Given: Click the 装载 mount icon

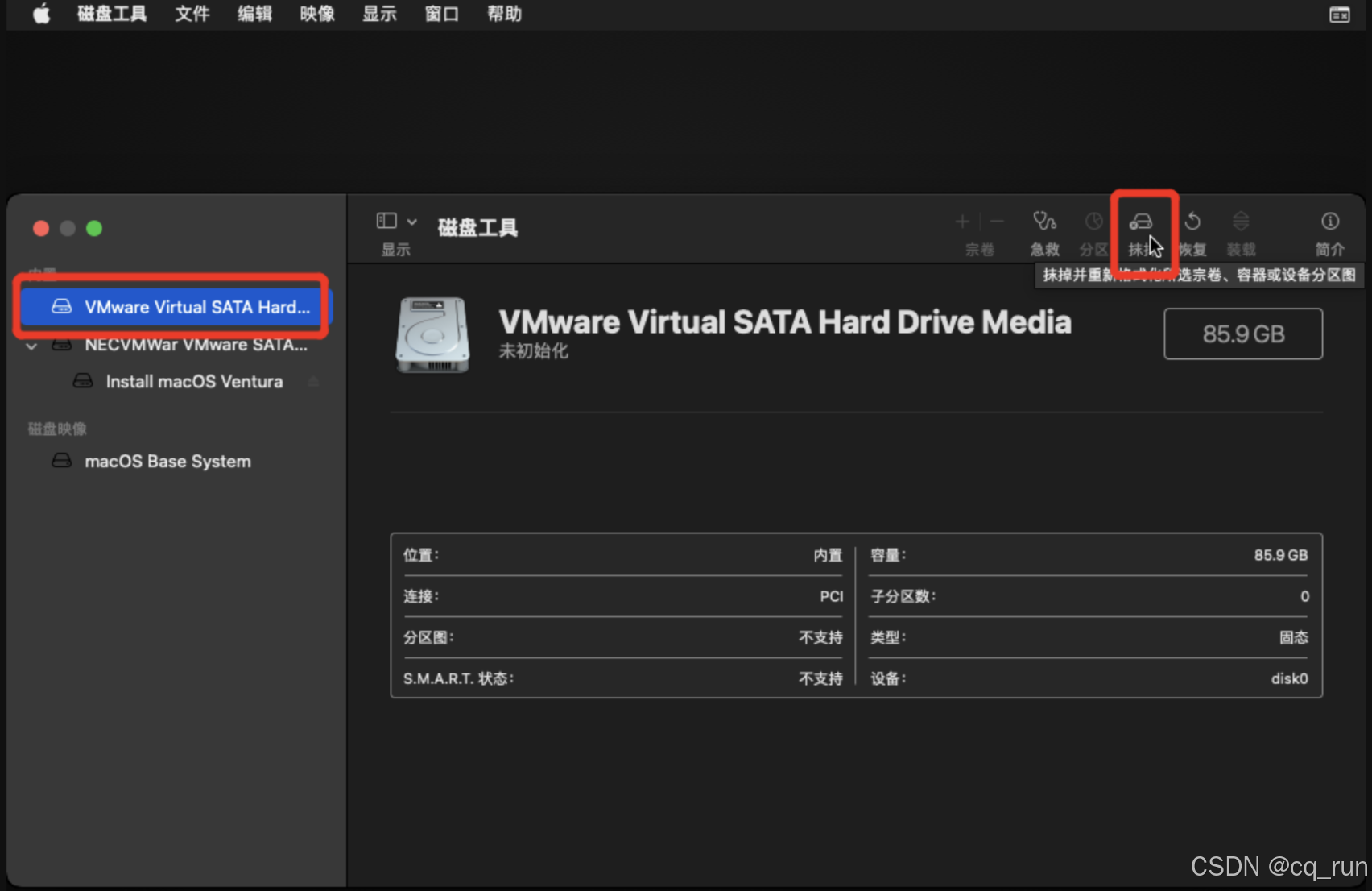Looking at the screenshot, I should click(x=1241, y=221).
